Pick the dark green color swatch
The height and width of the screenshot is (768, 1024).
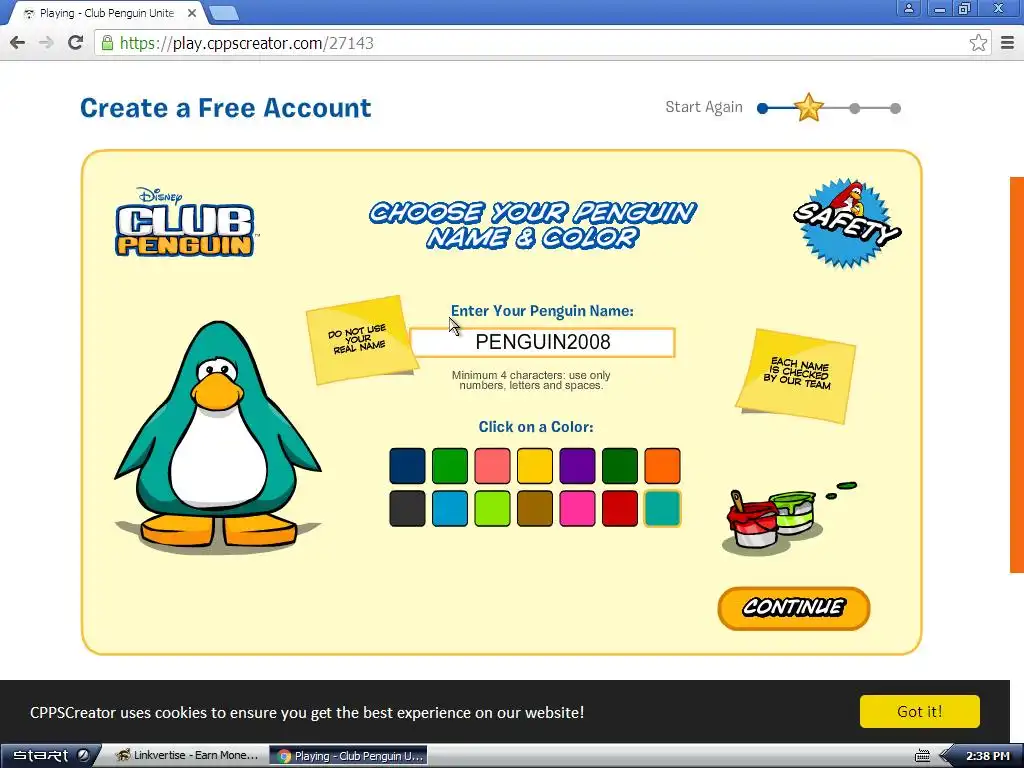pos(620,466)
